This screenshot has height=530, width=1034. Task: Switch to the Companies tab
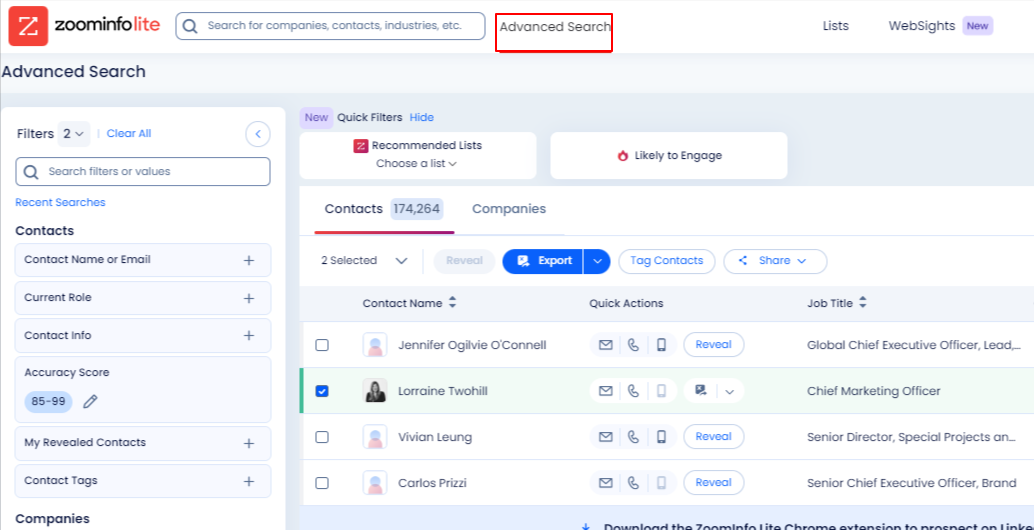[x=509, y=209]
